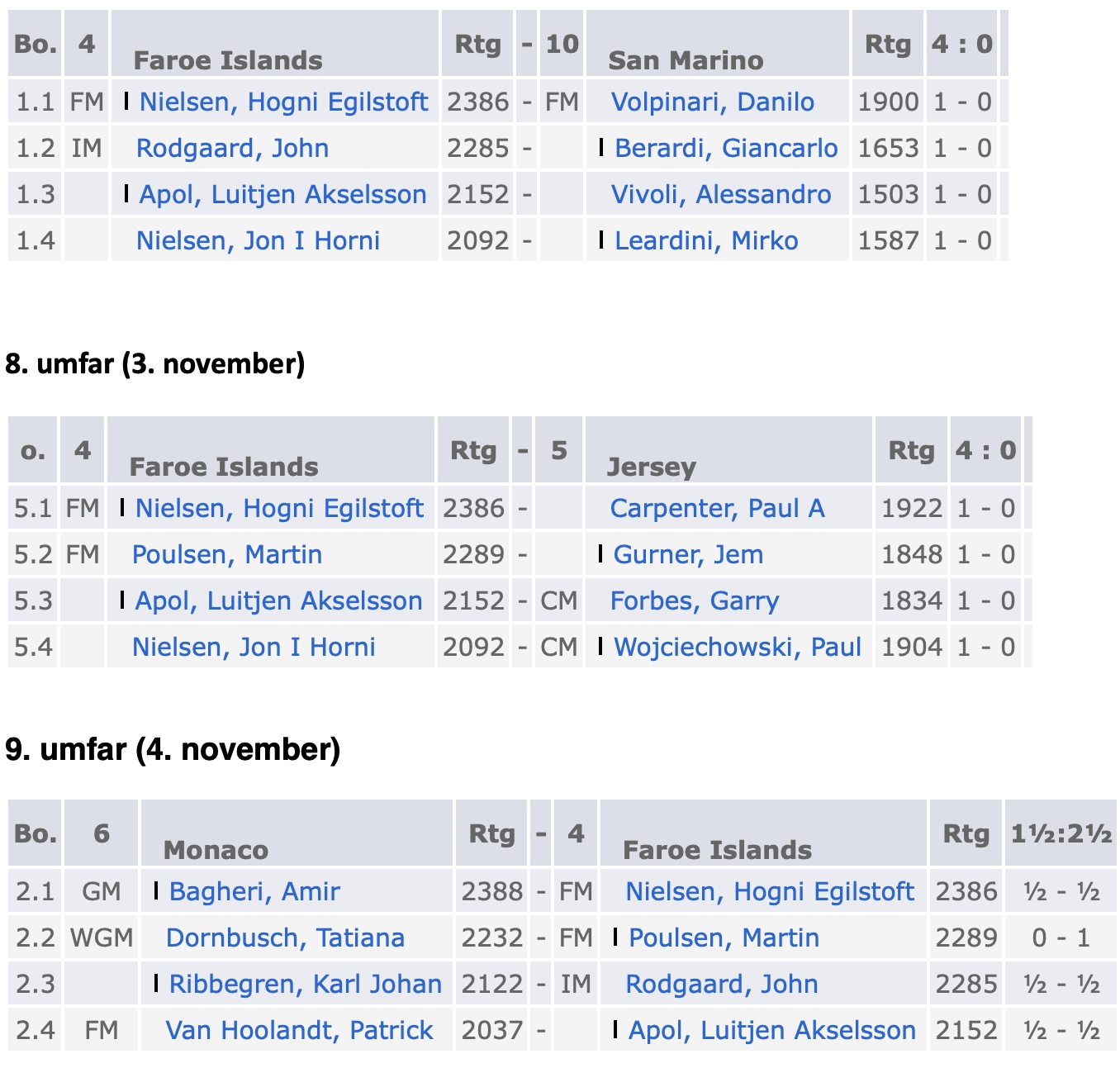This screenshot has height=1087, width=1120.
Task: Click Rodgaard, John in San Marino match
Action: click(232, 148)
